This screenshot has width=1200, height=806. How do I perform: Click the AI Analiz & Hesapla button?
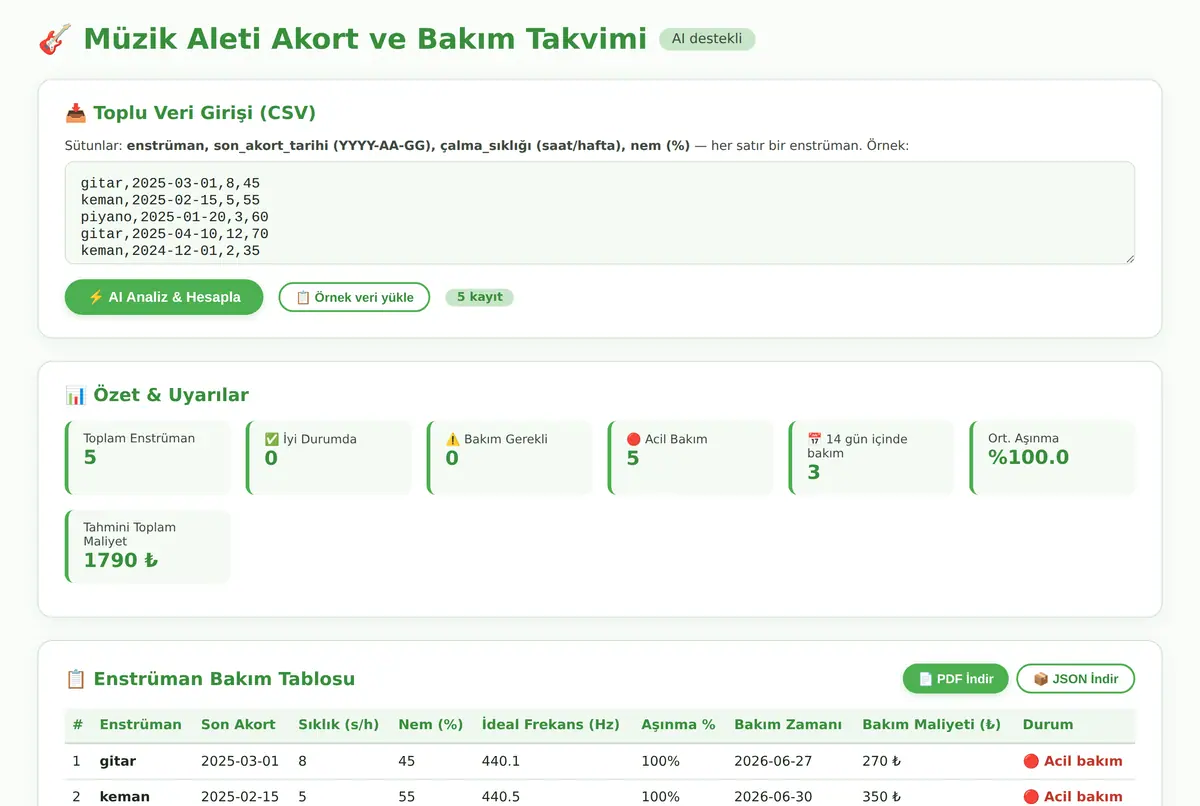(164, 297)
